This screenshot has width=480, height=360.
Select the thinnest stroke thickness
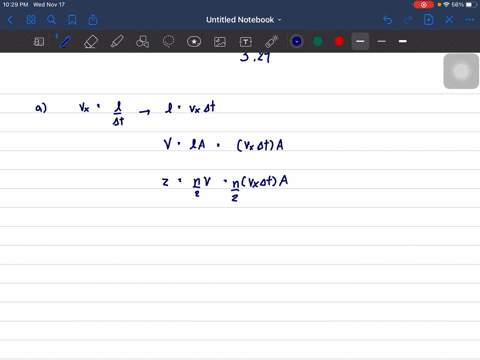pos(382,41)
